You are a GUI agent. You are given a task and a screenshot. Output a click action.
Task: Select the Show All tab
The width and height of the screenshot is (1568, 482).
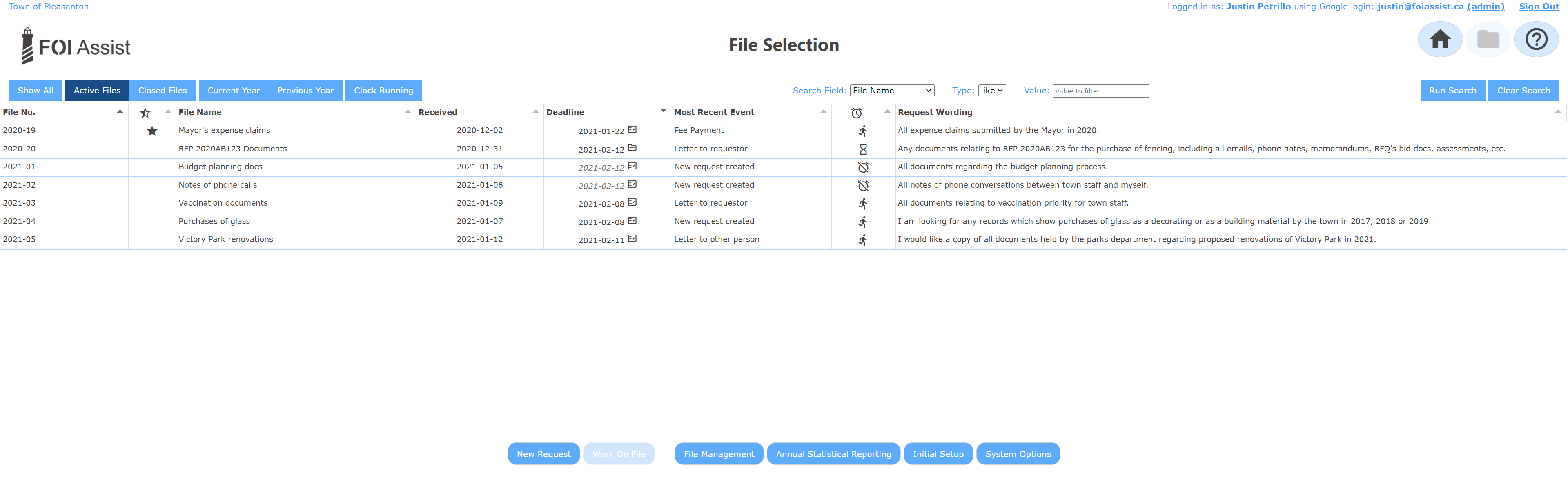click(35, 90)
